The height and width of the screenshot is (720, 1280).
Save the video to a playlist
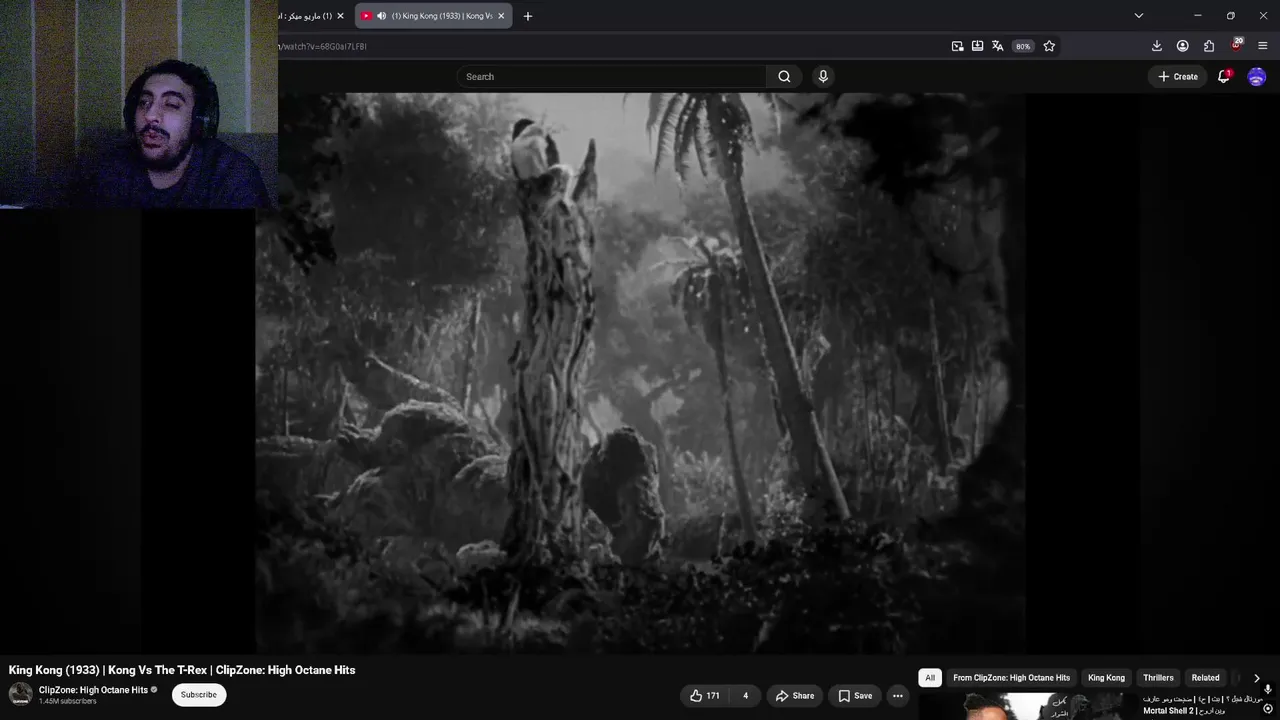point(855,696)
